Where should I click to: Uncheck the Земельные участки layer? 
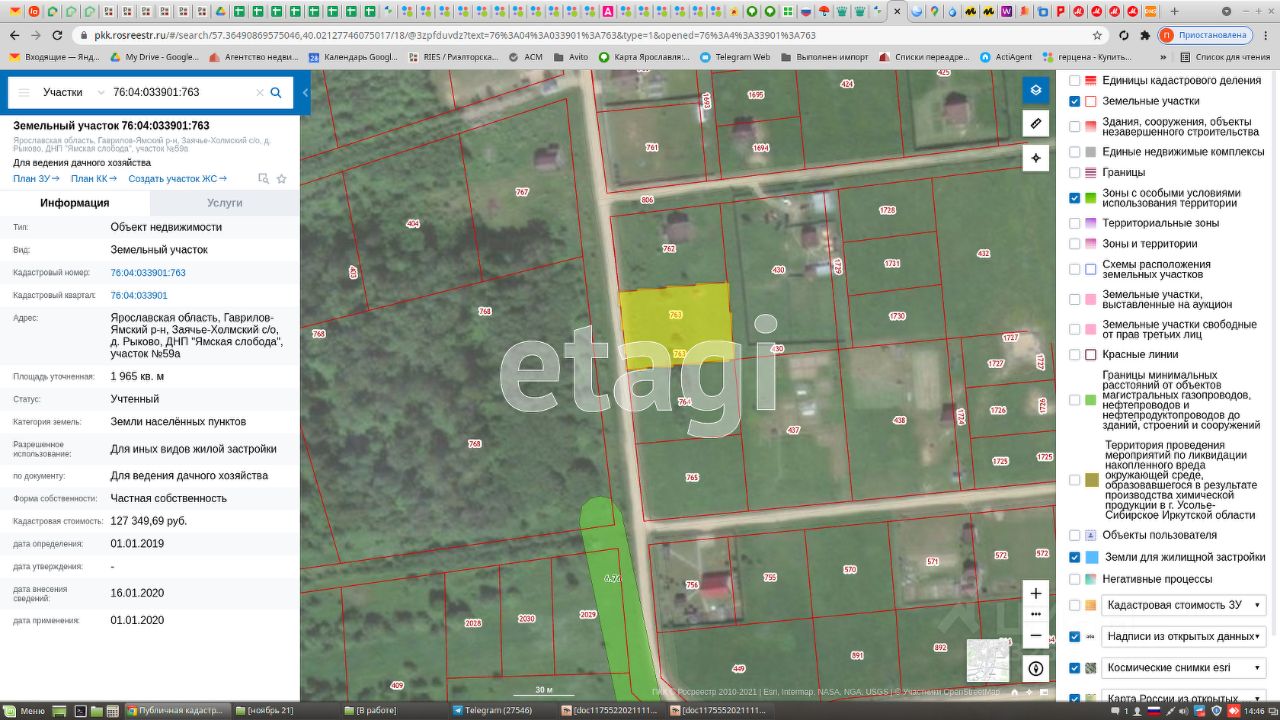pos(1075,101)
